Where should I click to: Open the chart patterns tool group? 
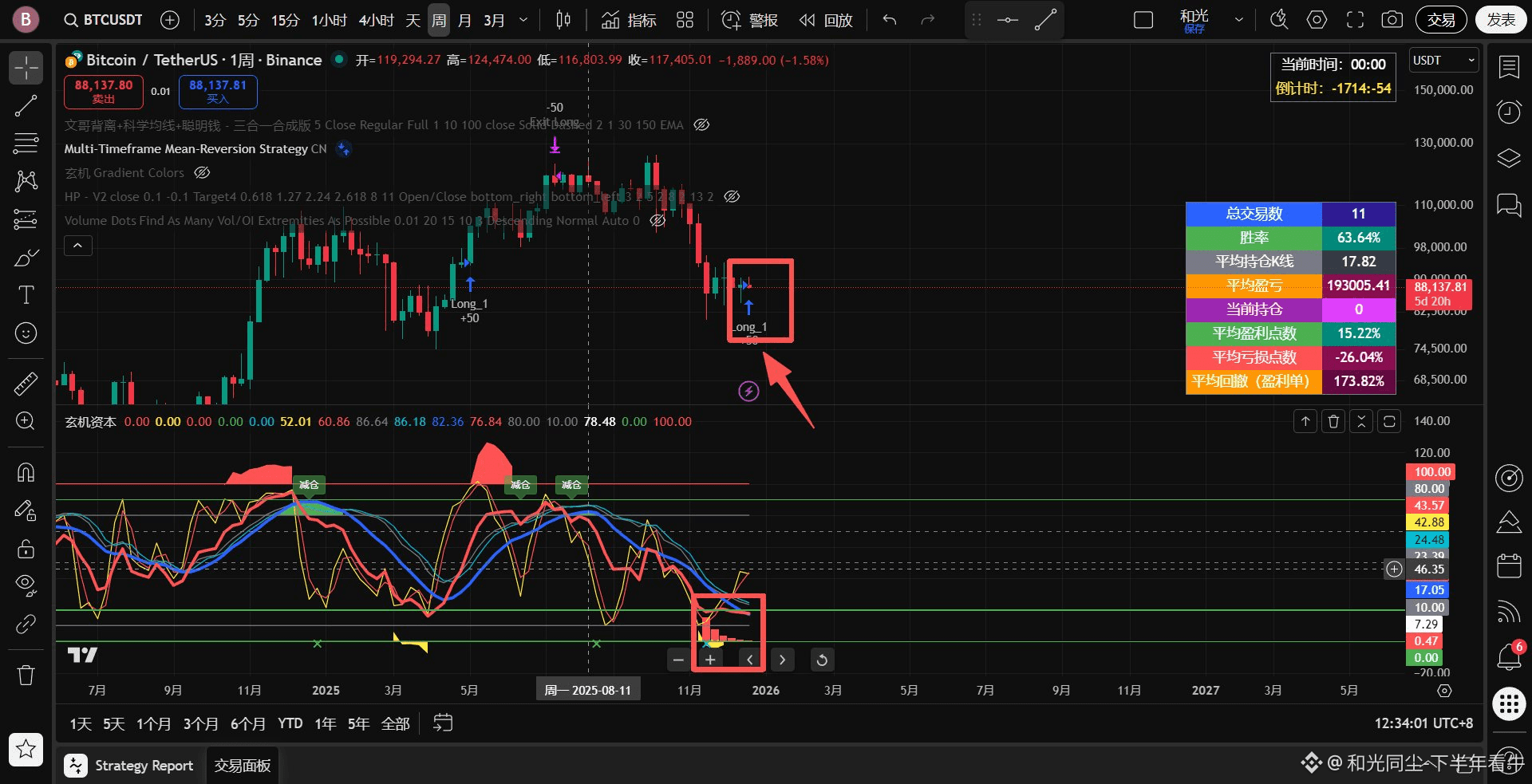26,181
